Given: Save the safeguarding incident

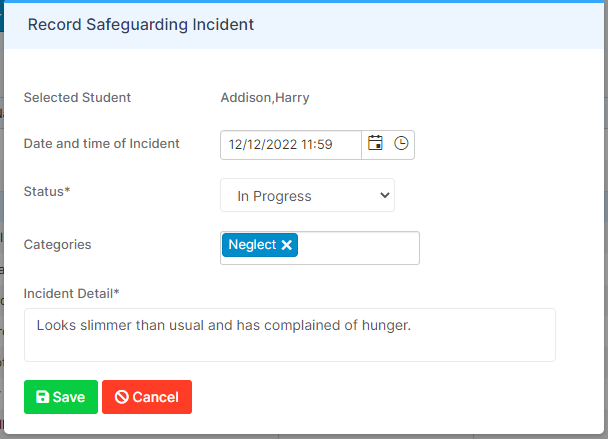Looking at the screenshot, I should 61,397.
